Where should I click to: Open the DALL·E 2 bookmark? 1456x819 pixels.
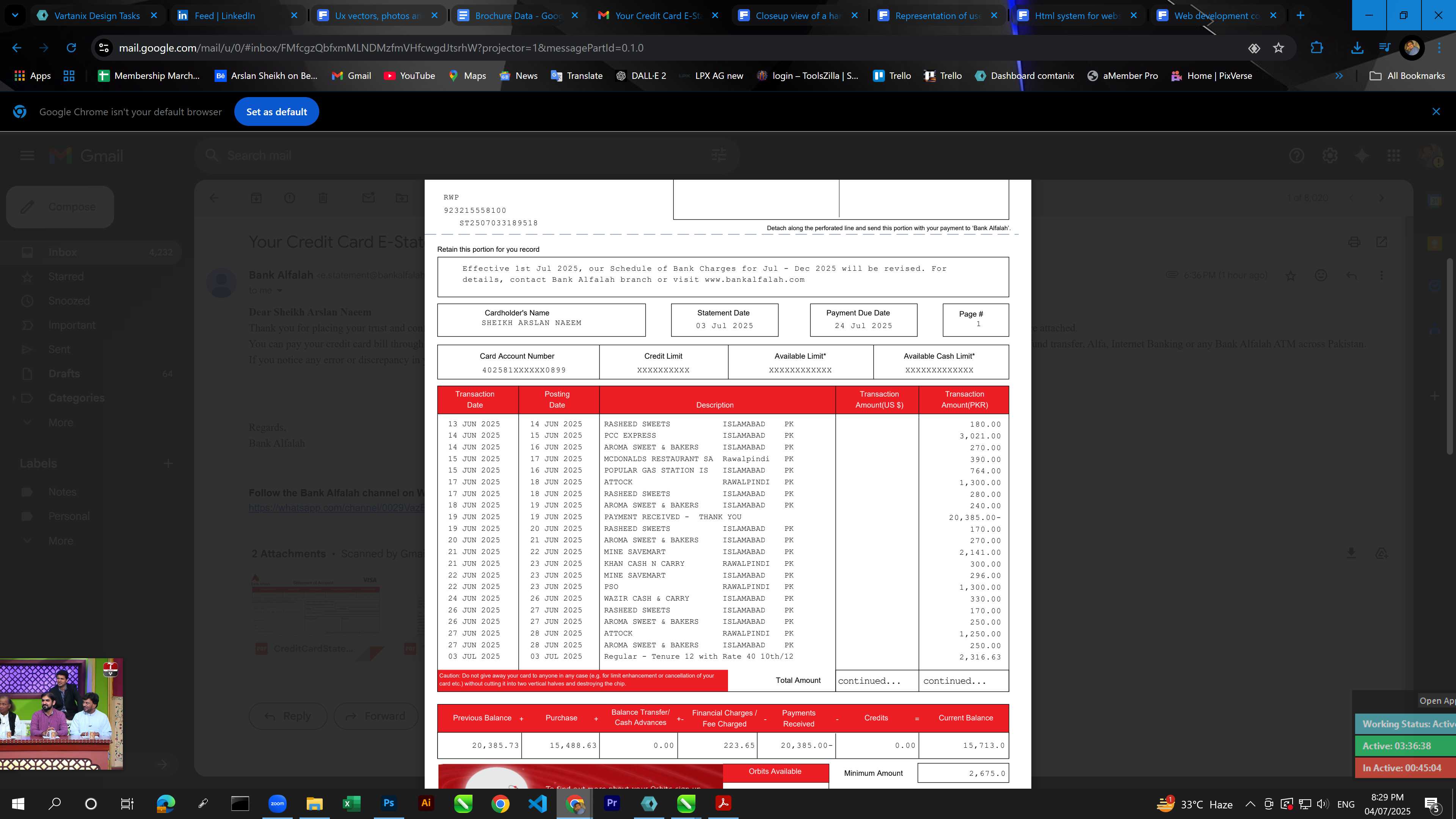coord(640,76)
